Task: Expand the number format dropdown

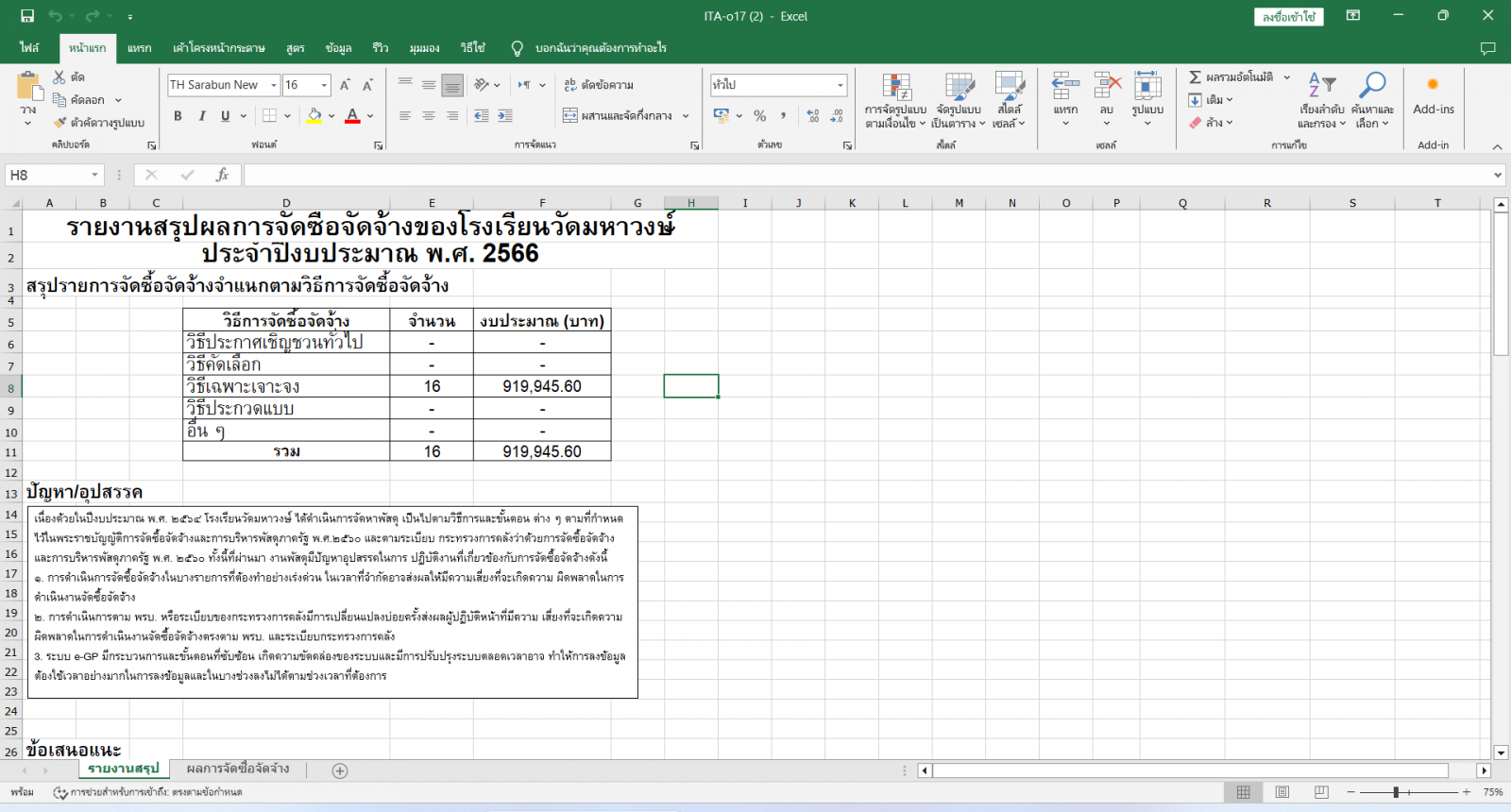Action: click(840, 85)
